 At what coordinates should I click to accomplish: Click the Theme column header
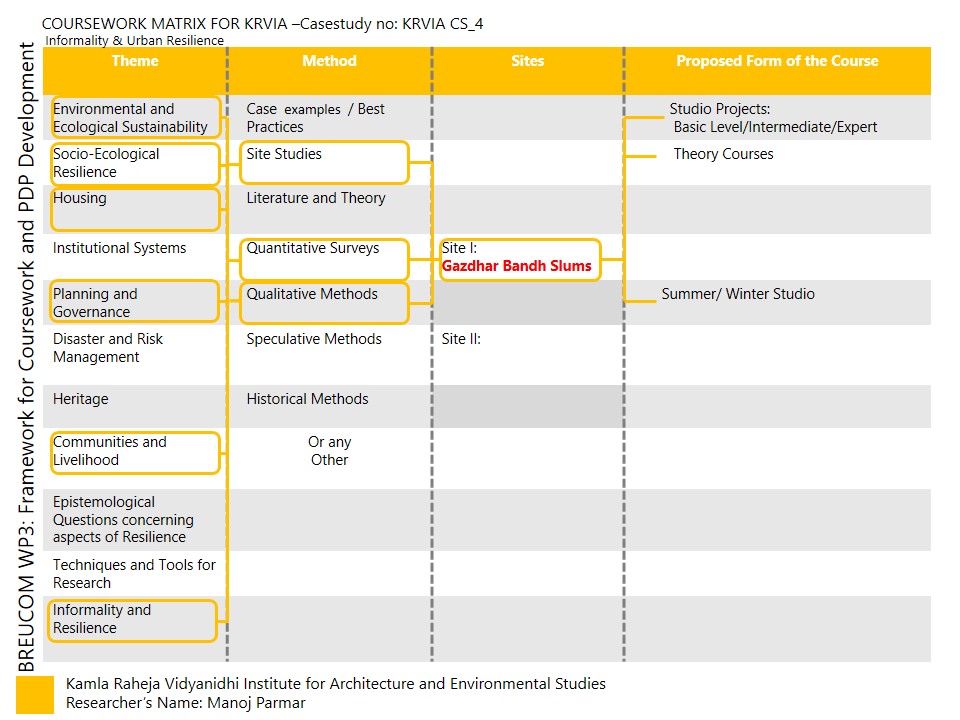click(135, 61)
